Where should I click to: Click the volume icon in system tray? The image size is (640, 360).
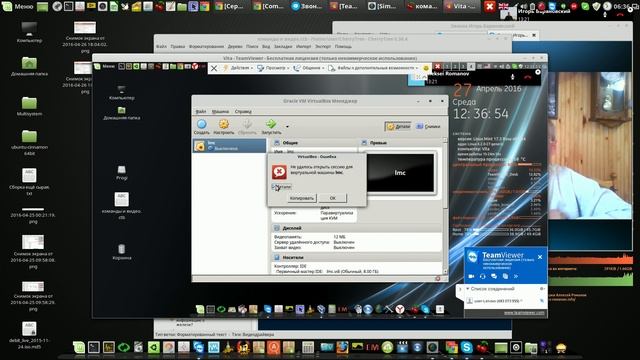(x=523, y=7)
